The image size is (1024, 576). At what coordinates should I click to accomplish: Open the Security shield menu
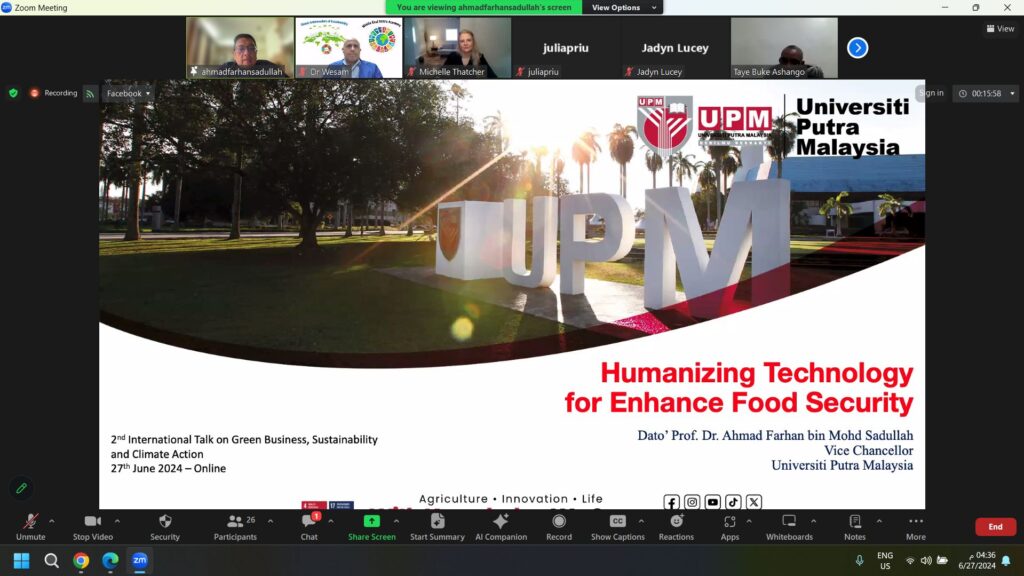coord(165,526)
